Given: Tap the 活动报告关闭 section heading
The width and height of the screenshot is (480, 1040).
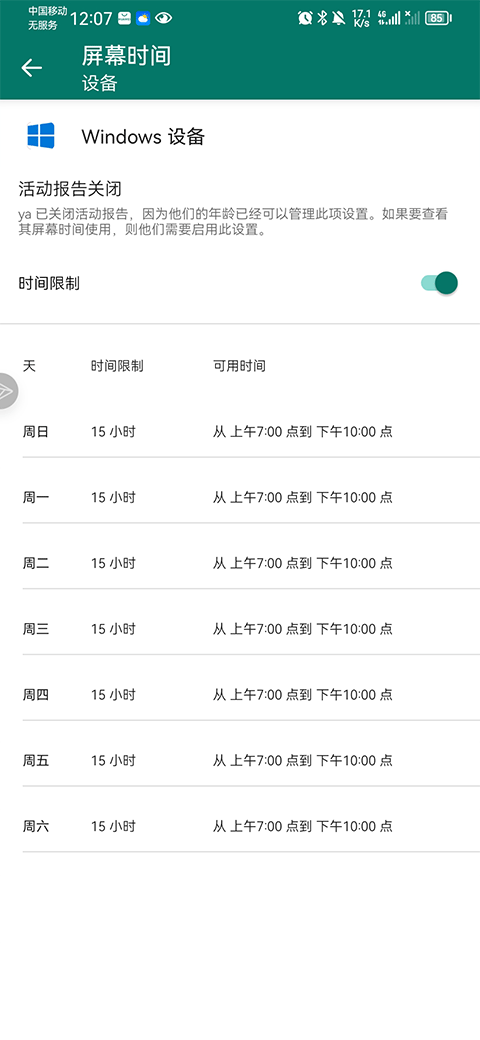Looking at the screenshot, I should pyautogui.click(x=70, y=189).
